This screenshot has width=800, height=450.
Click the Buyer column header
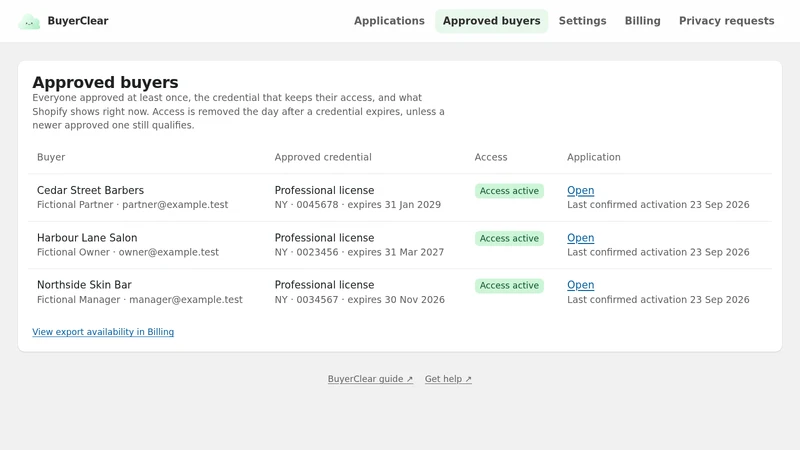point(51,157)
